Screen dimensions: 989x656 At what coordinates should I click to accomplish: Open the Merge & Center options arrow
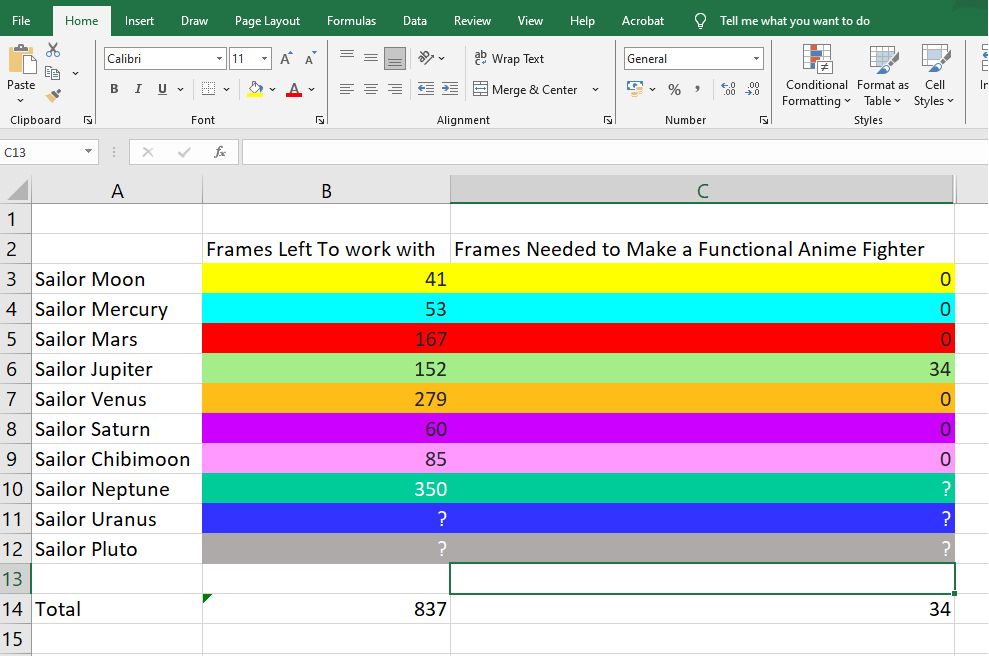click(595, 90)
